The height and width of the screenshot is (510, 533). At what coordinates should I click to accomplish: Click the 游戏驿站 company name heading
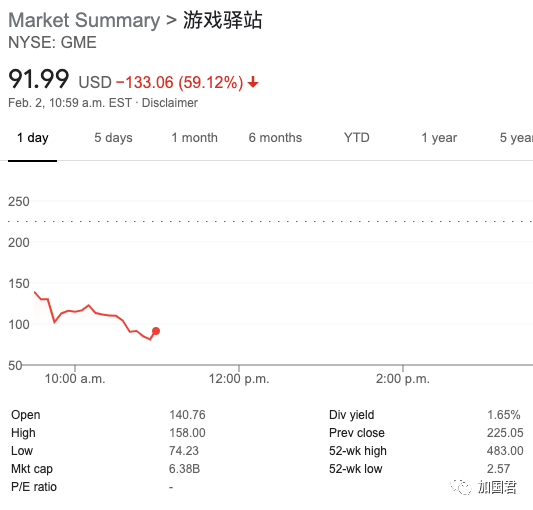pyautogui.click(x=223, y=20)
